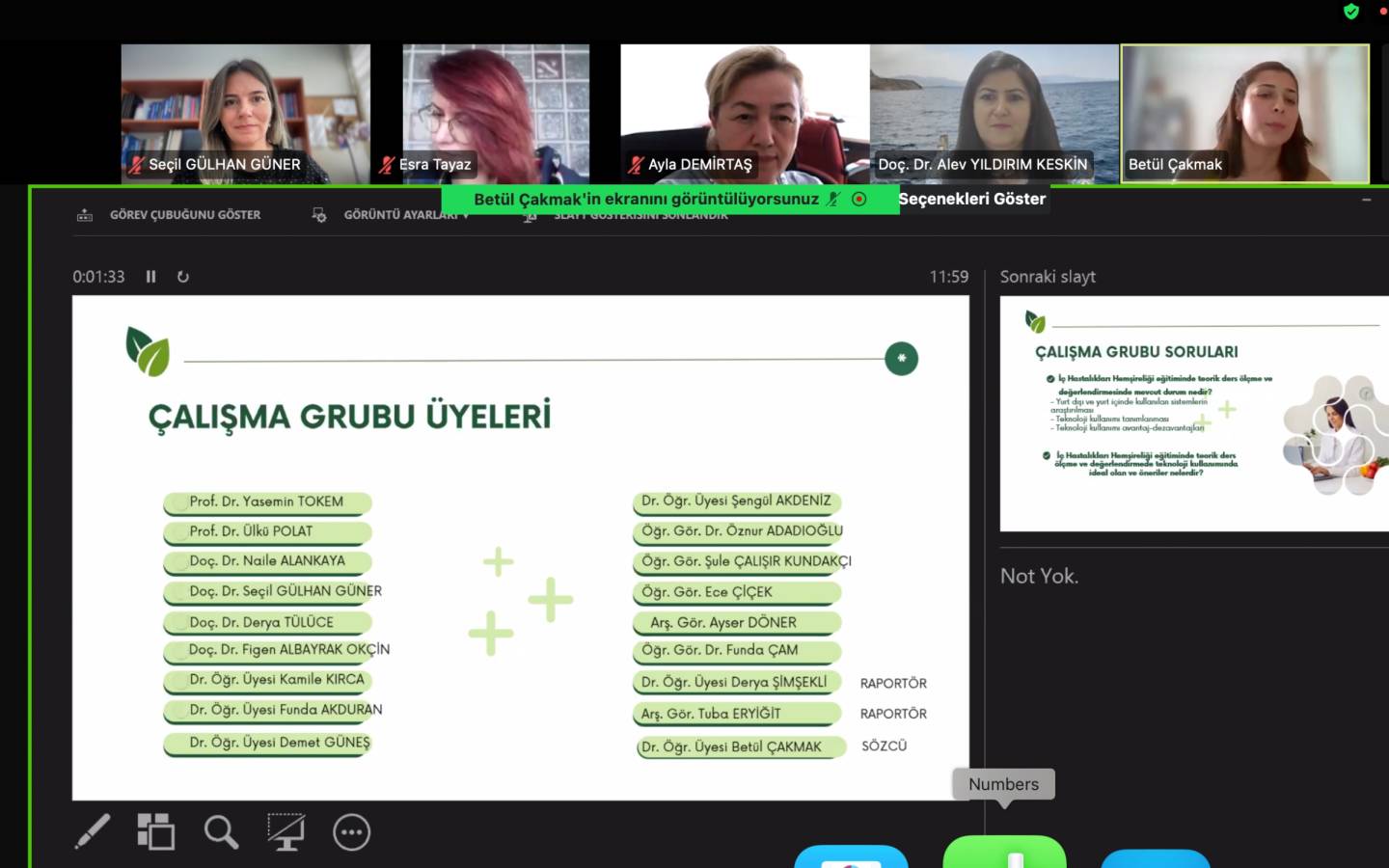Click Doç. Dr. Naile ALANKAYA entry
Viewport: 1389px width, 868px height.
tap(267, 561)
